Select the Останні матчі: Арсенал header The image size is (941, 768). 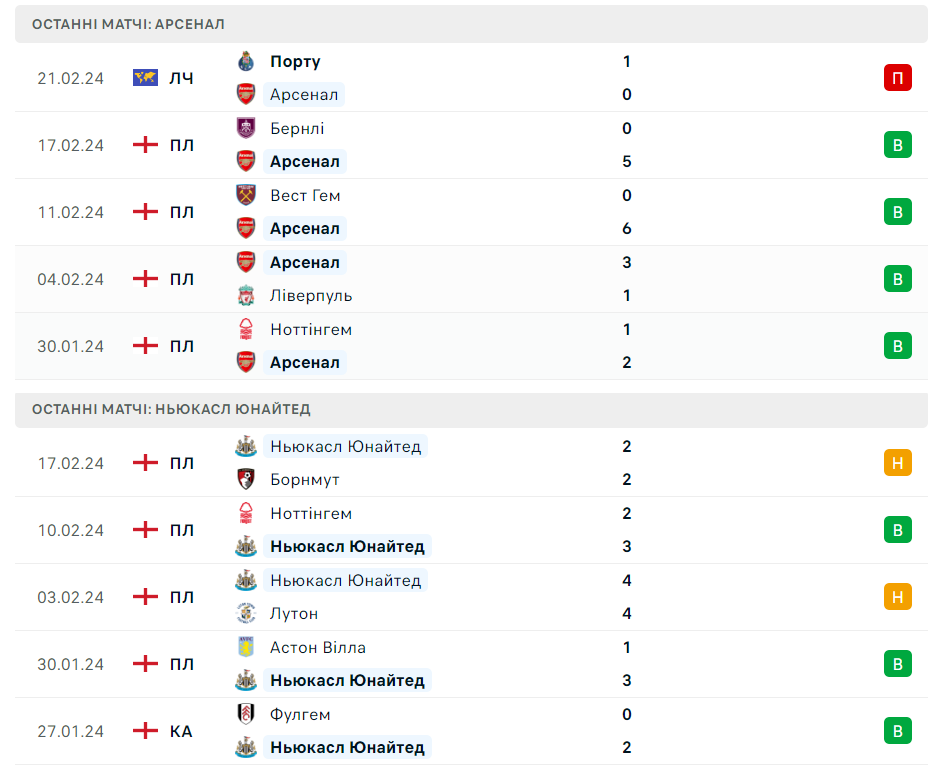128,24
